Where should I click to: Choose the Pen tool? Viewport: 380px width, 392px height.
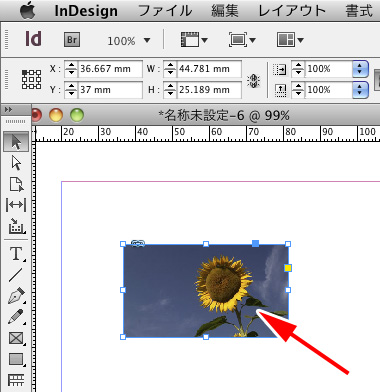tap(16, 296)
